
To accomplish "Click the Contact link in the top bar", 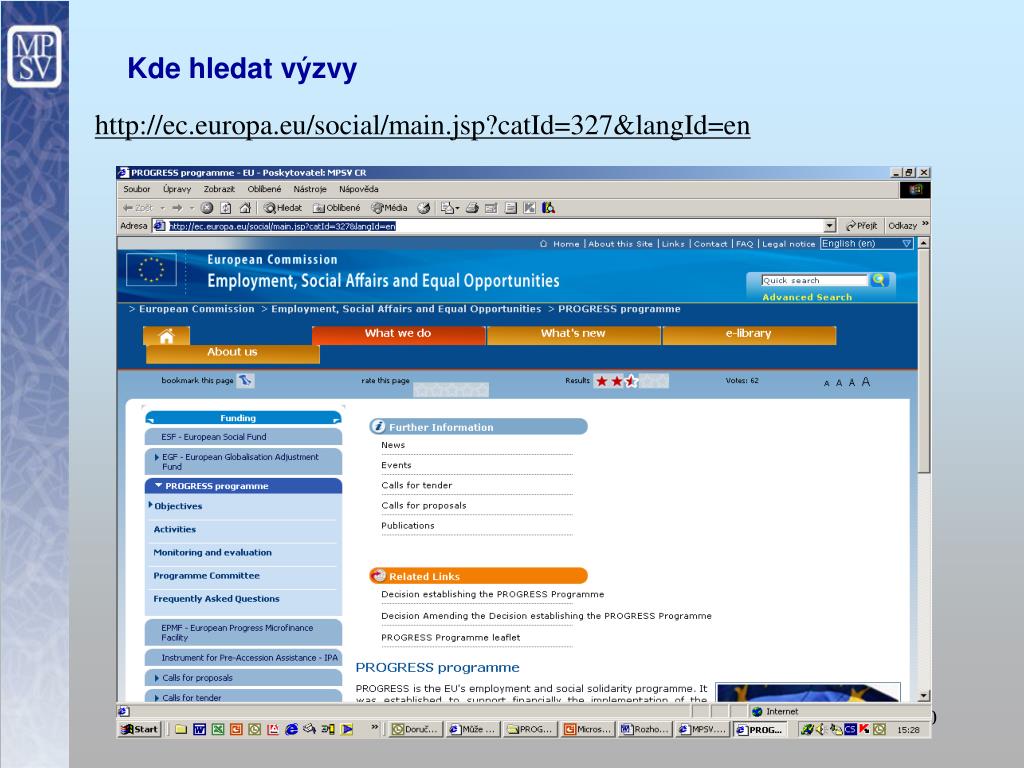I will [710, 244].
